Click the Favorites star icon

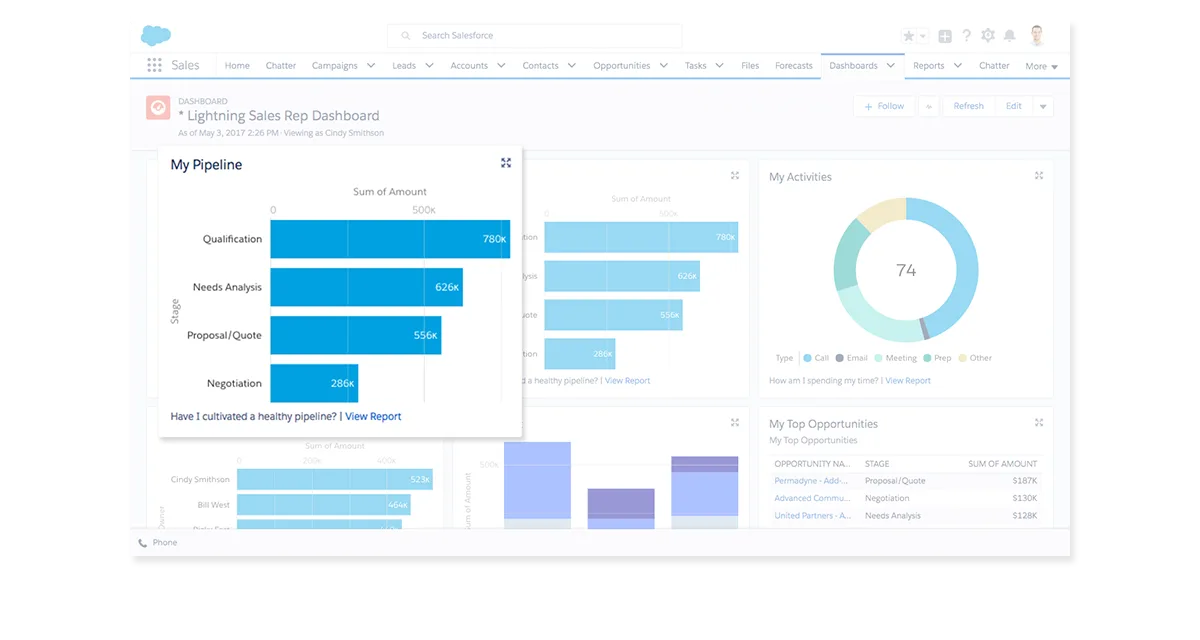908,36
